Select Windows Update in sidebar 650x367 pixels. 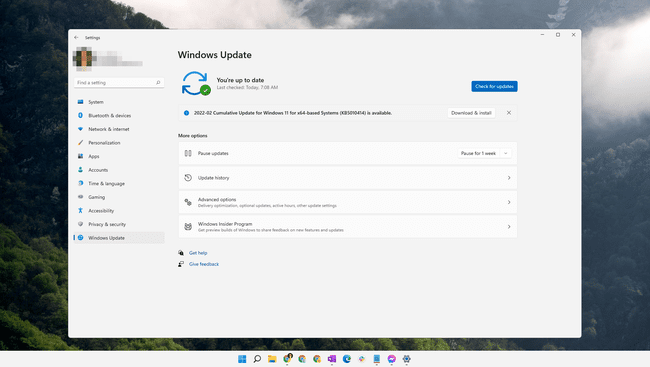tap(119, 238)
